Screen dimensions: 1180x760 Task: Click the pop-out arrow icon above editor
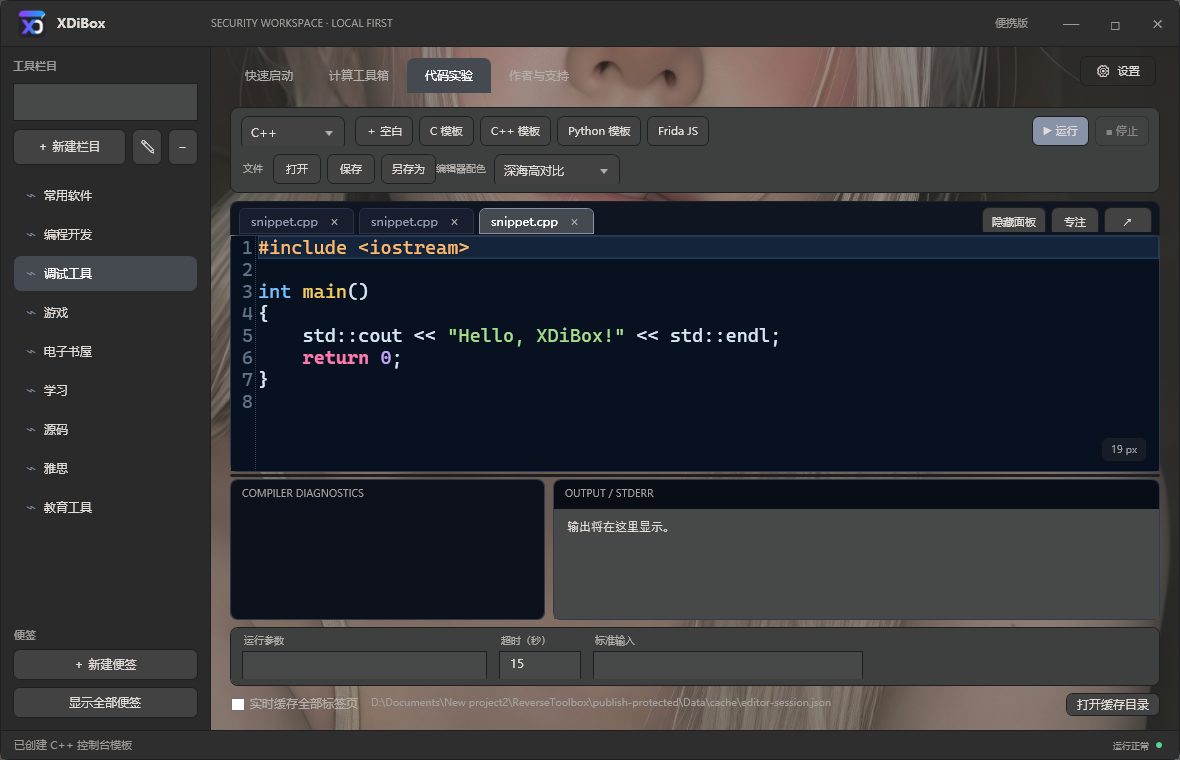tap(1127, 222)
